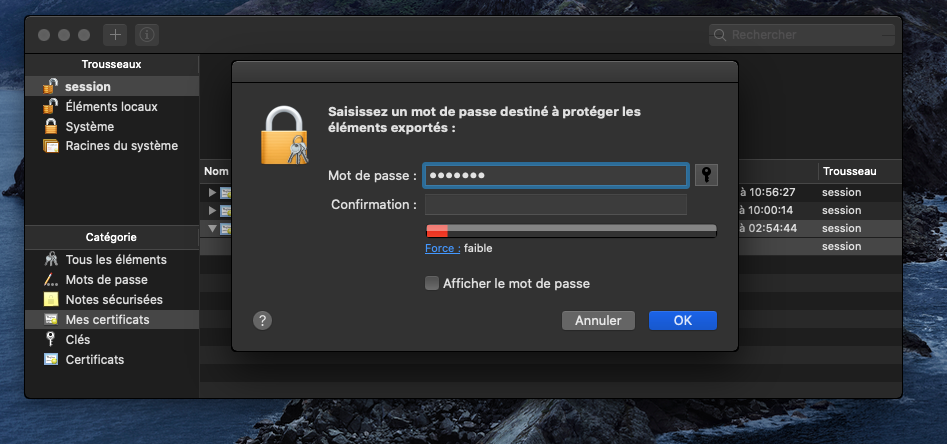Viewport: 947px width, 444px height.
Task: Confirm with the OK button
Action: (682, 321)
